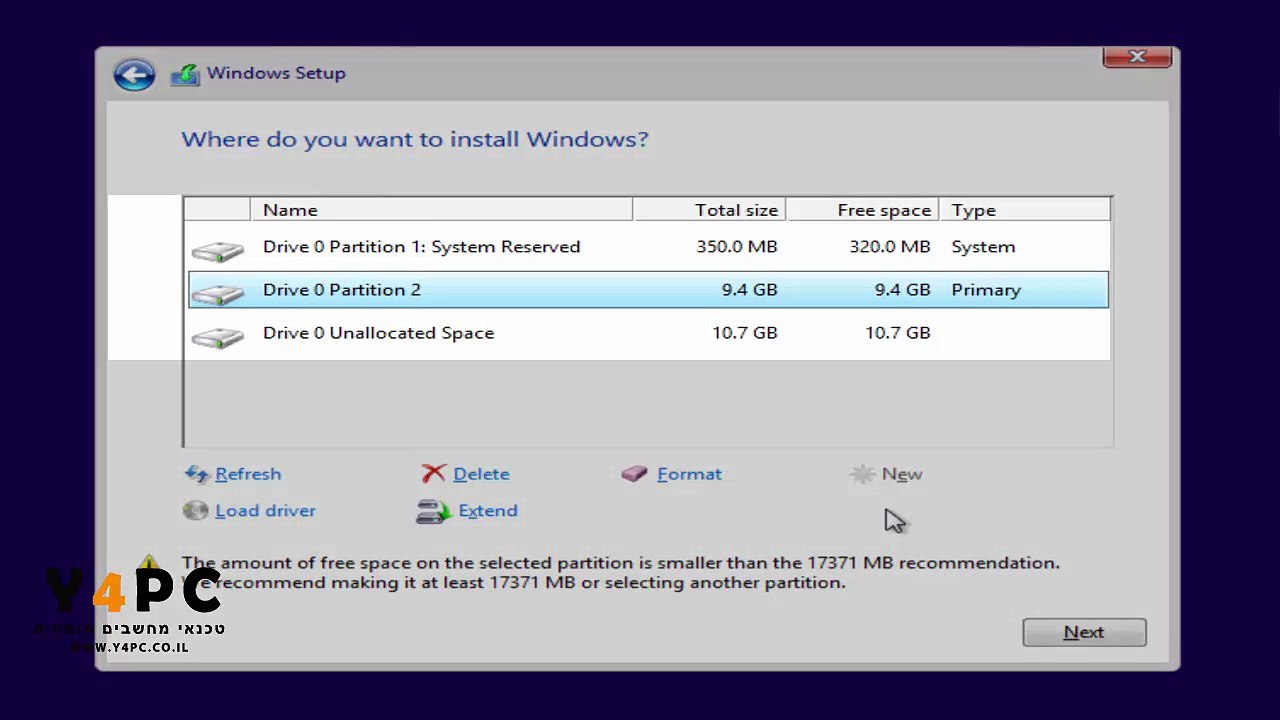The width and height of the screenshot is (1280, 720).
Task: Click the Windows Setup title icon
Action: [x=185, y=75]
